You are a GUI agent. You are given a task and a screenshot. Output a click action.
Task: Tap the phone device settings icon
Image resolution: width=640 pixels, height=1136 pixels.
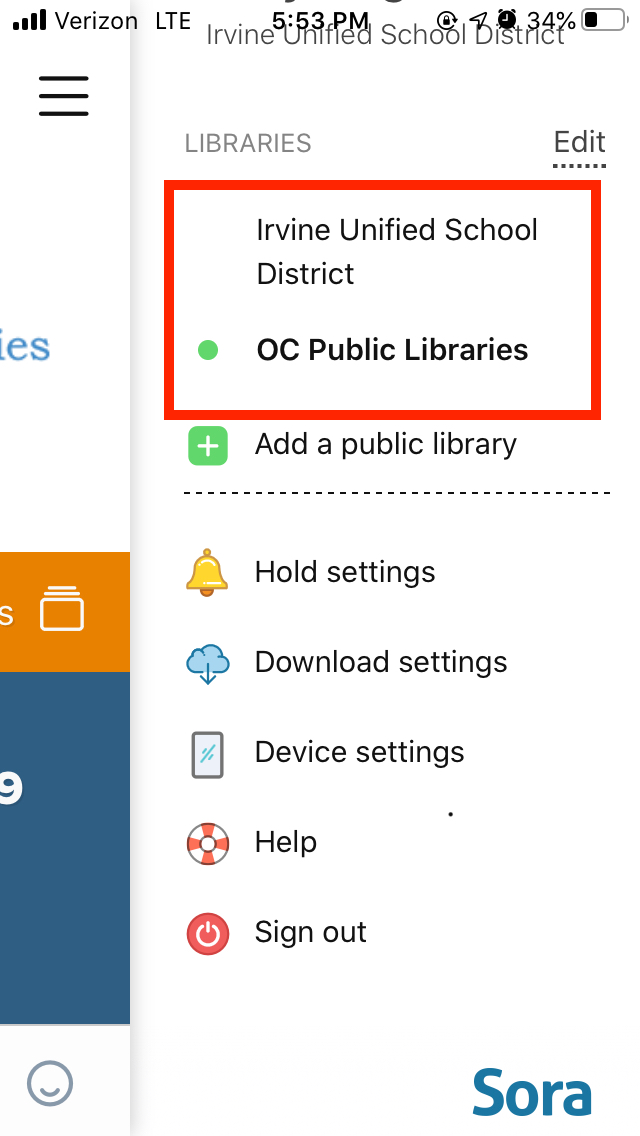pyautogui.click(x=207, y=755)
